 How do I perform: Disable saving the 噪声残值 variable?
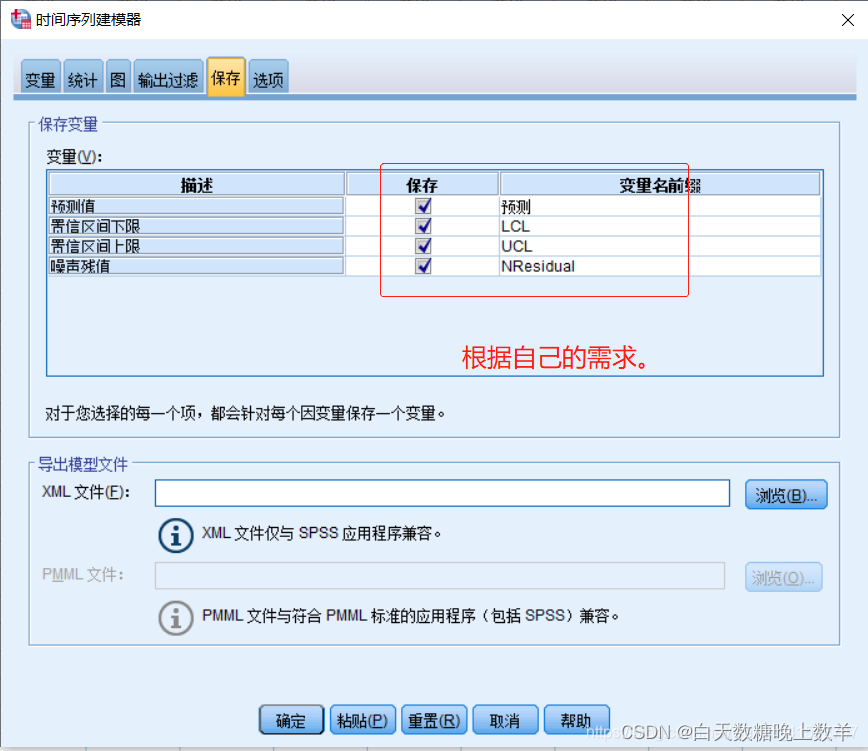tap(423, 266)
